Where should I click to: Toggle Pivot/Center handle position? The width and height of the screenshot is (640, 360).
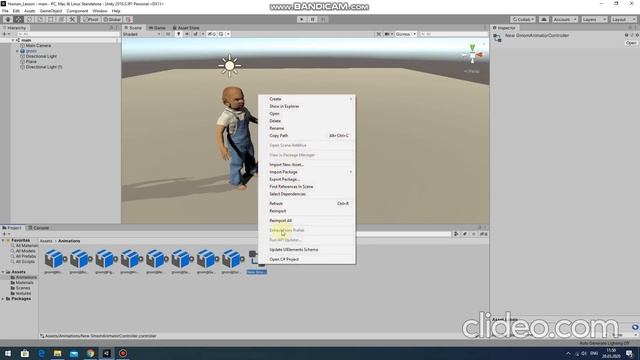(90, 19)
